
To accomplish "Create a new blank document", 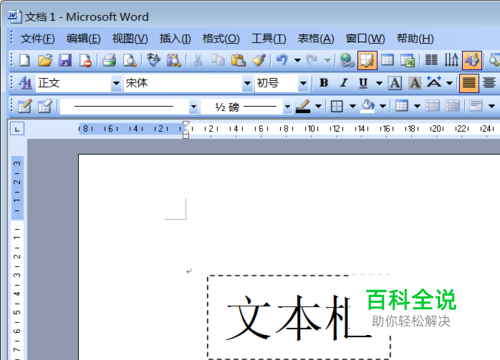I will 25,61.
